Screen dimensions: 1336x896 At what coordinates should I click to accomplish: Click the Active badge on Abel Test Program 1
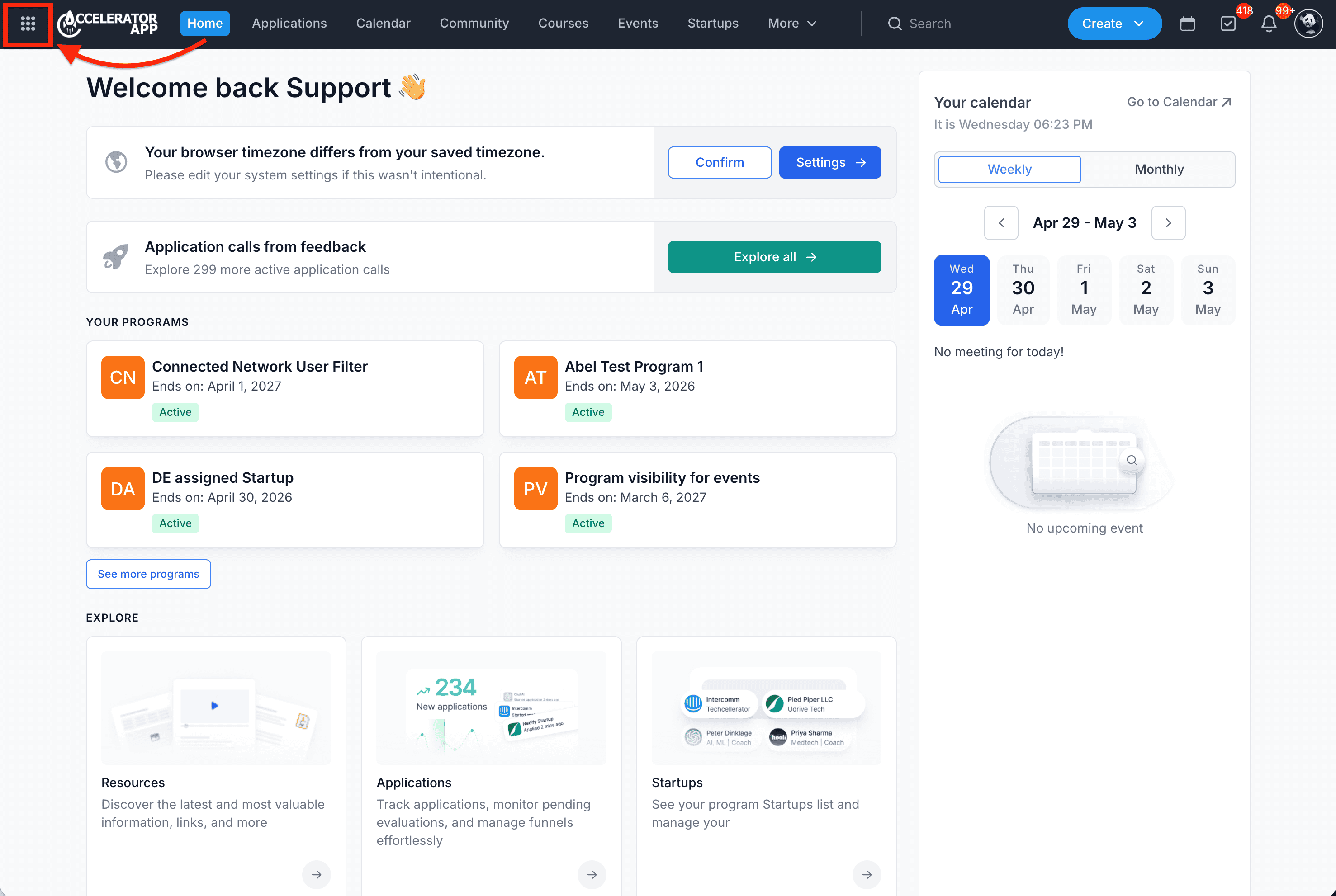(x=587, y=411)
